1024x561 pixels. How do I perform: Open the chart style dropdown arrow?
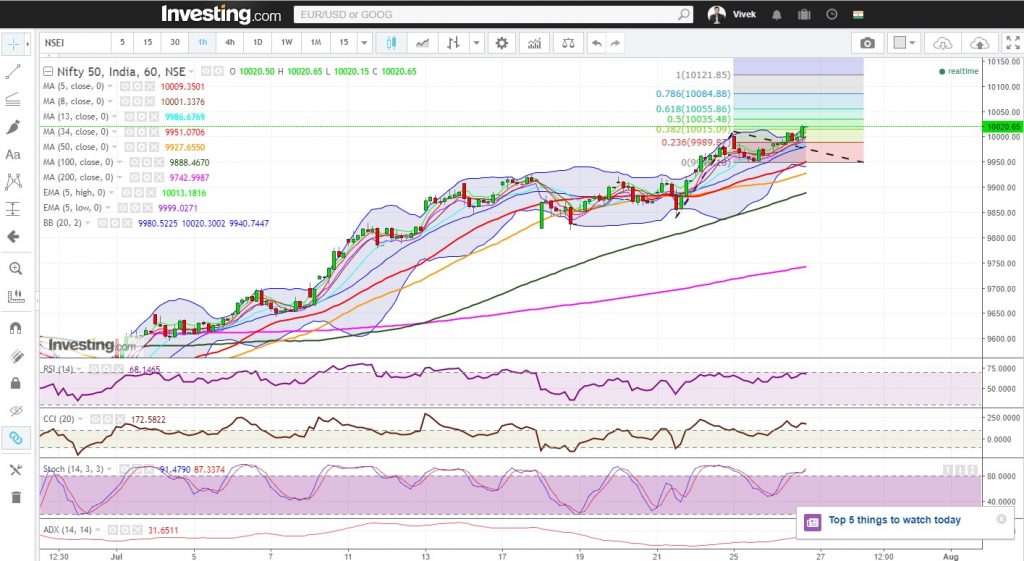[477, 43]
